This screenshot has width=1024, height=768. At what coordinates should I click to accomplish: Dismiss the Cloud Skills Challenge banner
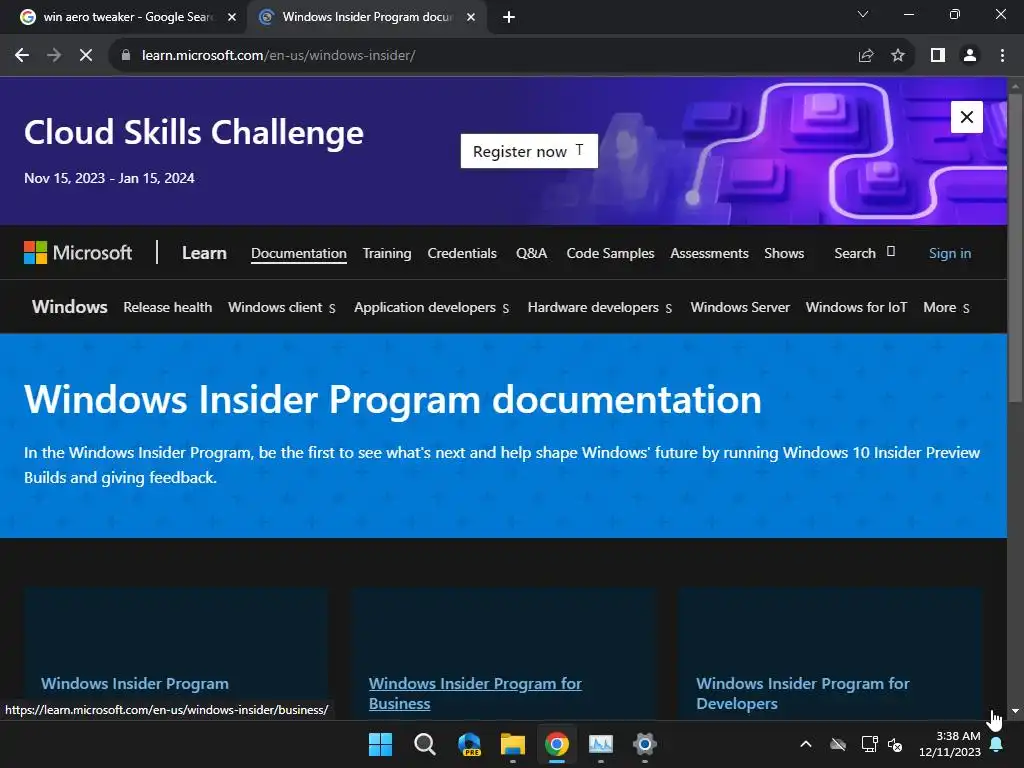(967, 117)
